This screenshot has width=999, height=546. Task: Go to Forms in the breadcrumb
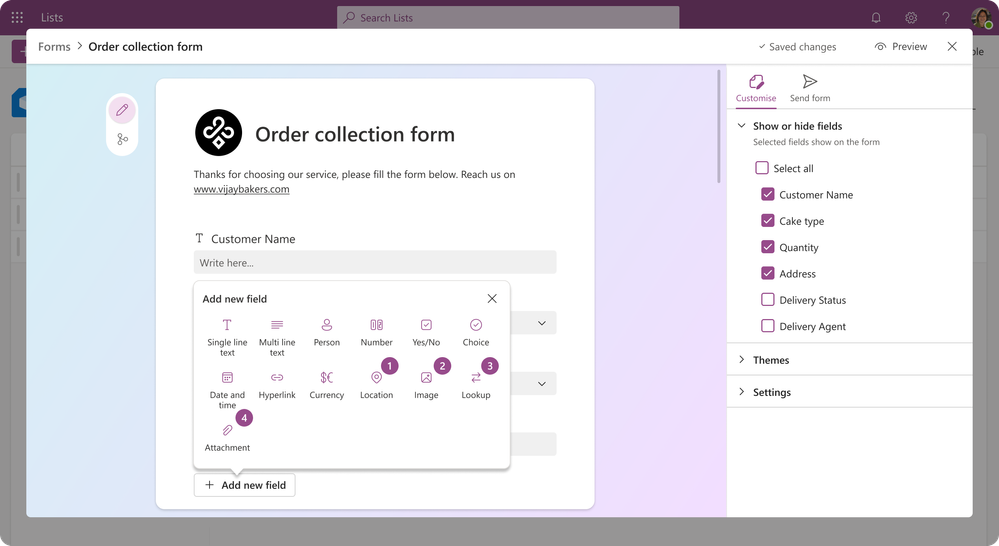click(x=54, y=47)
